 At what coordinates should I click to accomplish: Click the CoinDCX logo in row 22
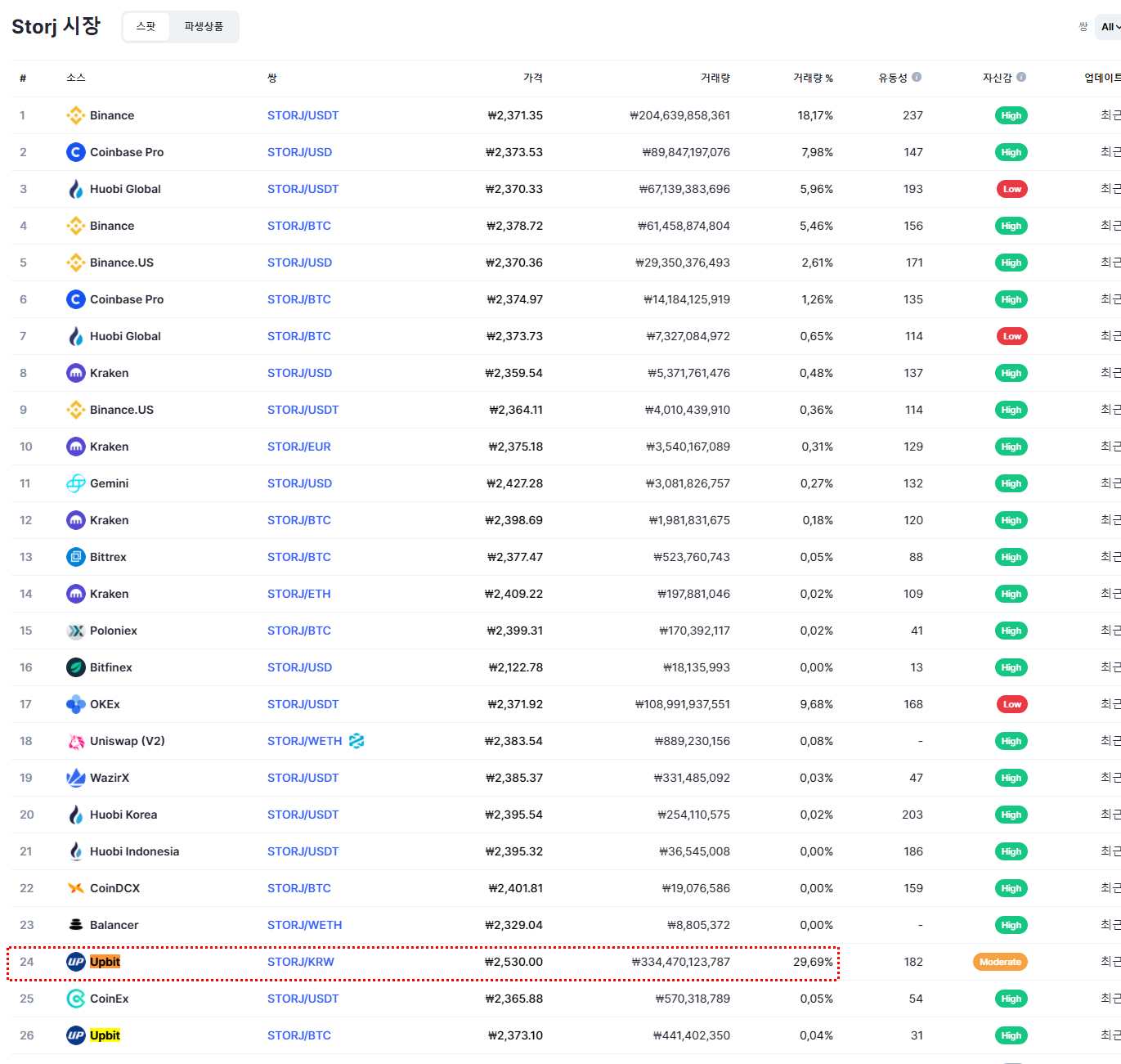click(76, 888)
